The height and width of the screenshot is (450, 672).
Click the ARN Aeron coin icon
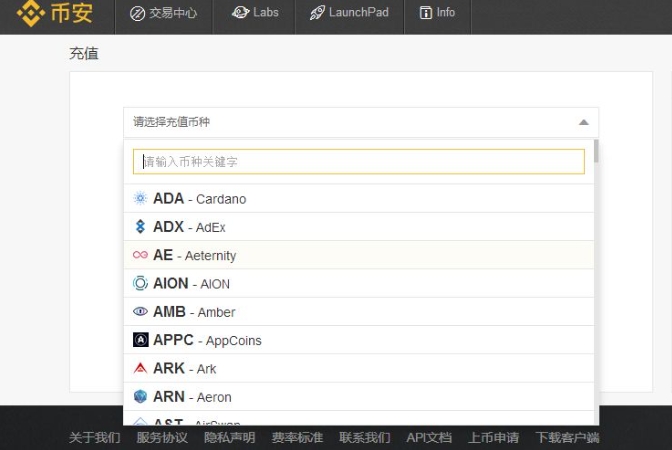pyautogui.click(x=140, y=396)
